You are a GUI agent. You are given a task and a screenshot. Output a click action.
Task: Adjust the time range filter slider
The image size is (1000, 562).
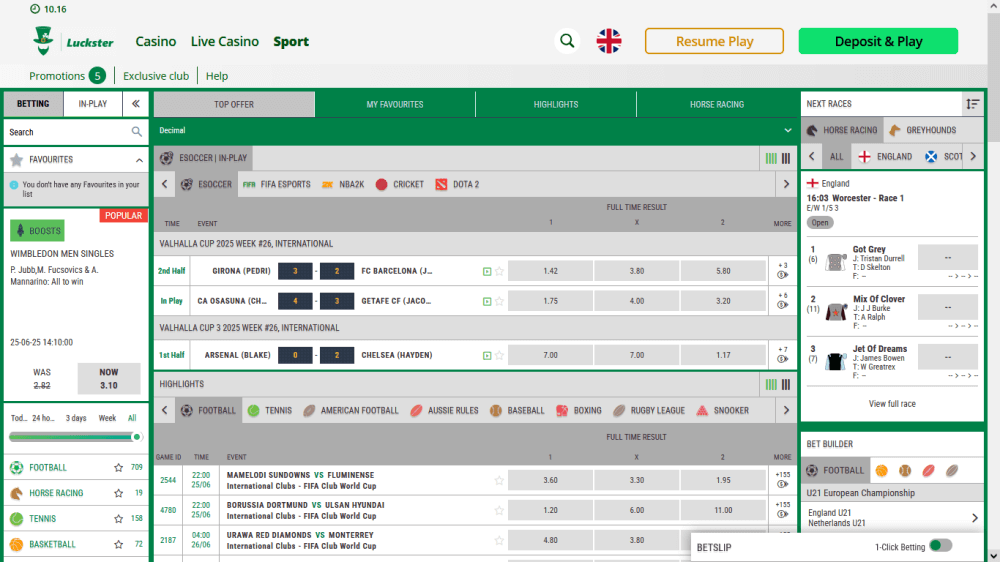(137, 437)
